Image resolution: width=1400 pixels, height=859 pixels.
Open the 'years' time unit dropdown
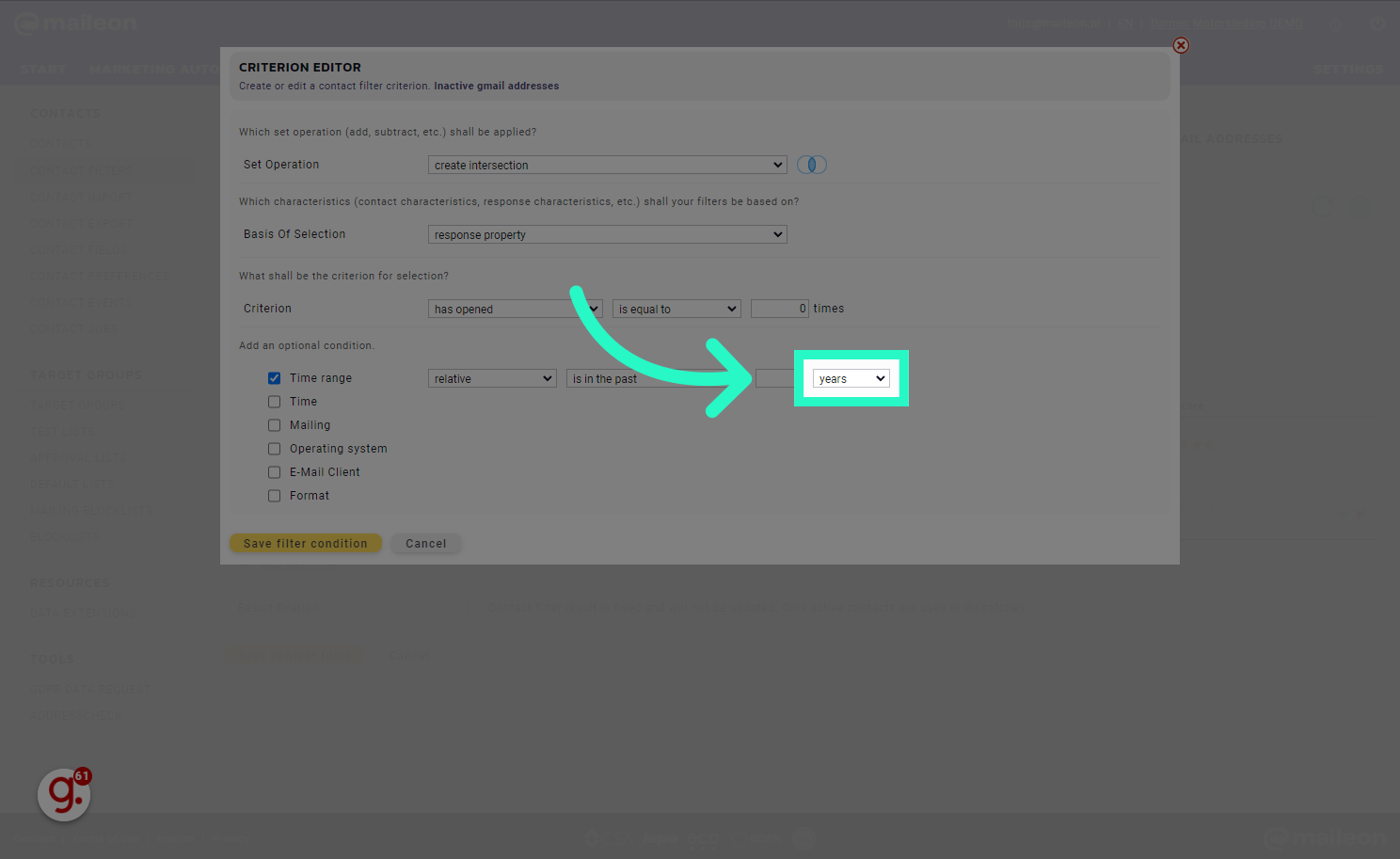(x=851, y=378)
